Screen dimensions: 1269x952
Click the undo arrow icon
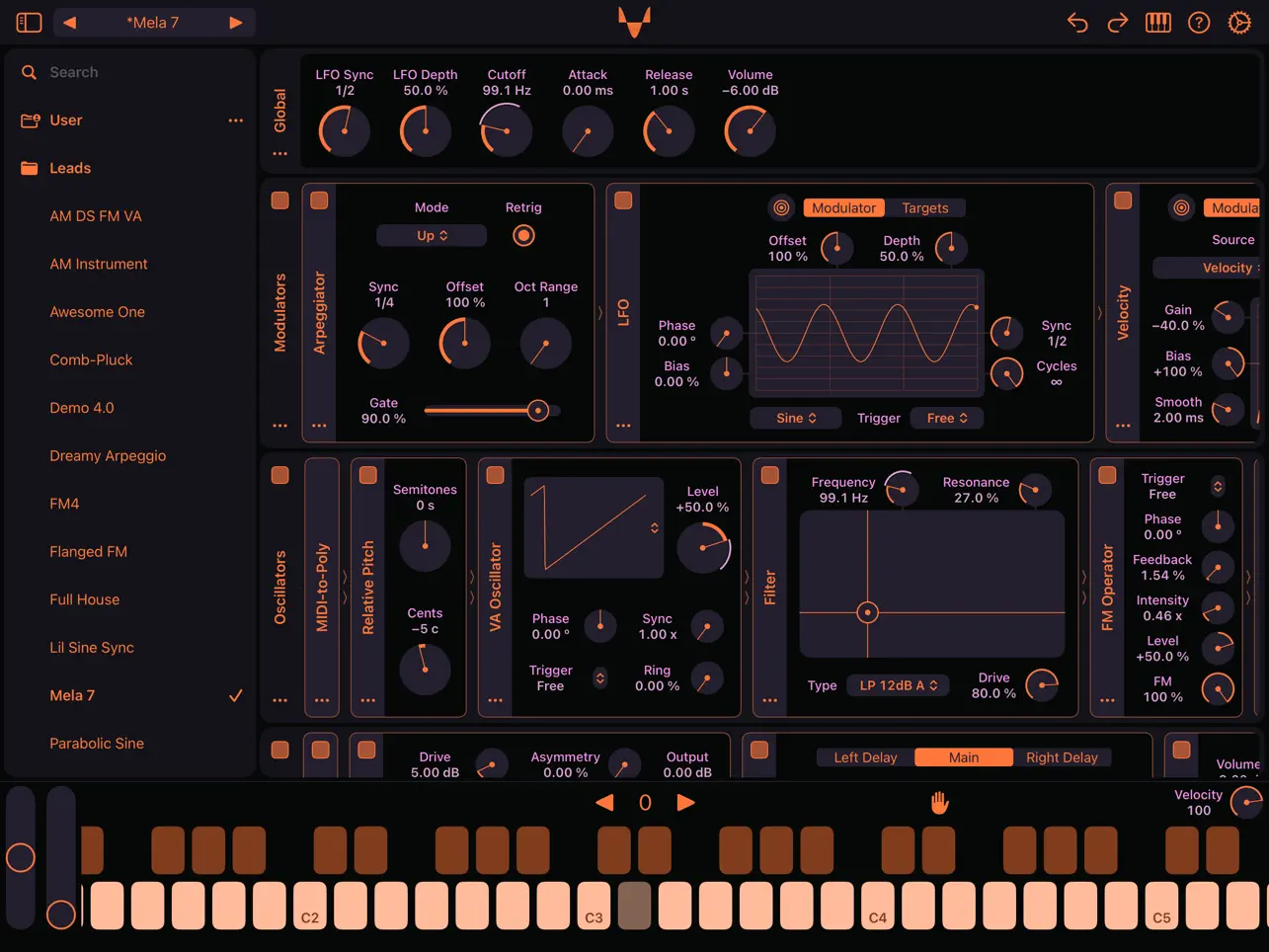[x=1077, y=22]
